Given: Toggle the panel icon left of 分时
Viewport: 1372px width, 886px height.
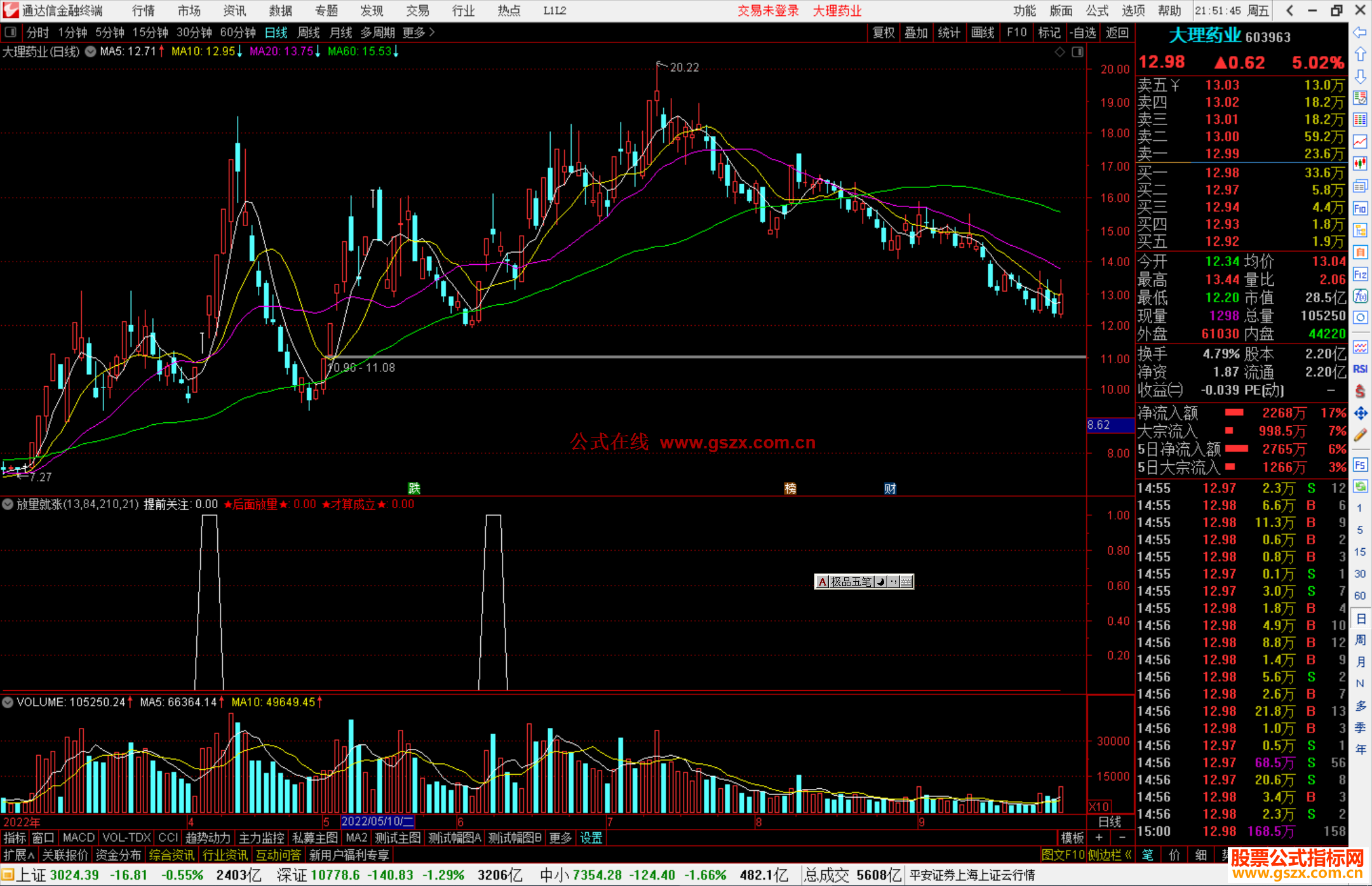Looking at the screenshot, I should click(x=11, y=32).
